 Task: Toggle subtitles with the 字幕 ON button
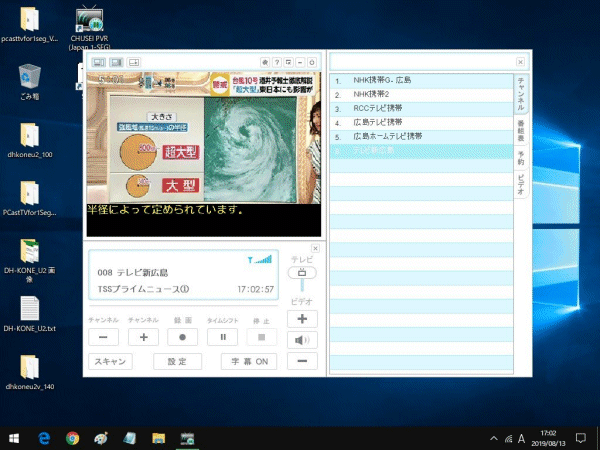pyautogui.click(x=249, y=362)
